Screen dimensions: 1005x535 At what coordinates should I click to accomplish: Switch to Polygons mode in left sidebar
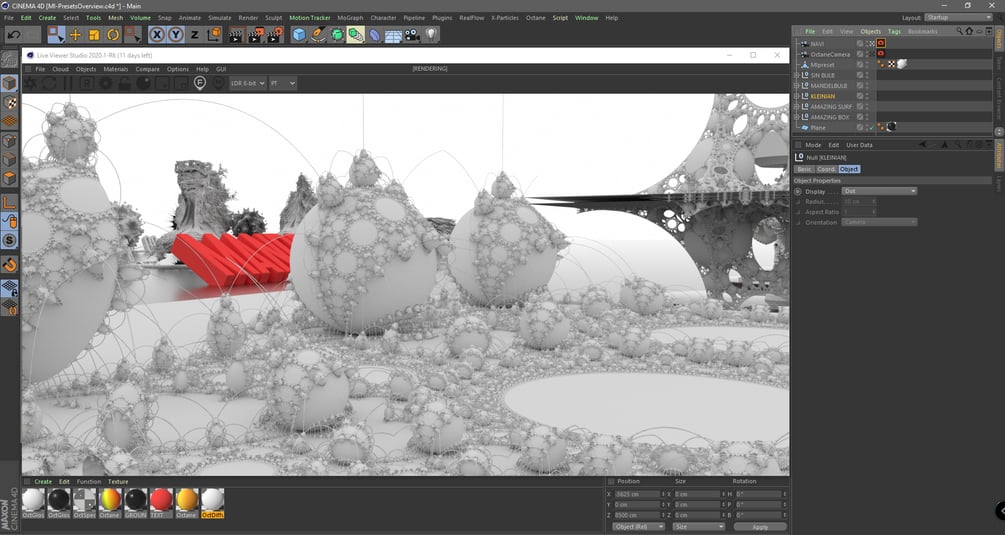9,178
